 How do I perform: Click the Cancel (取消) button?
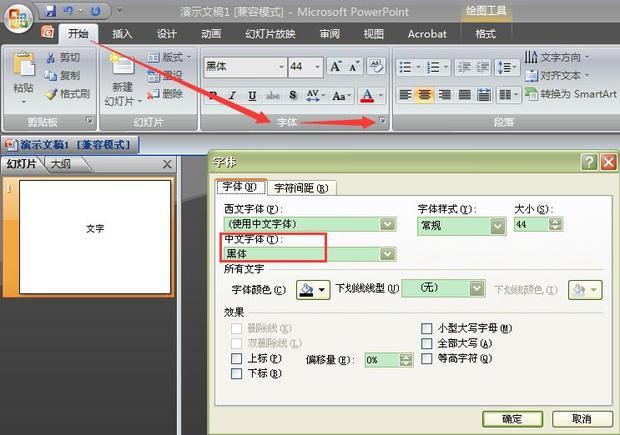coord(580,418)
